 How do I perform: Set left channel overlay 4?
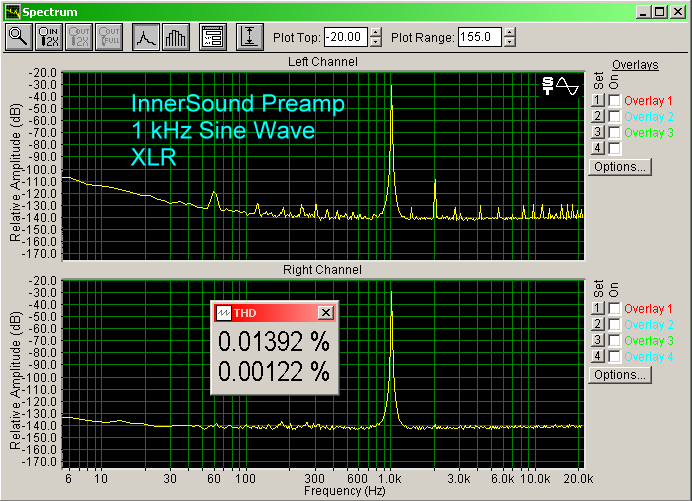(x=598, y=148)
